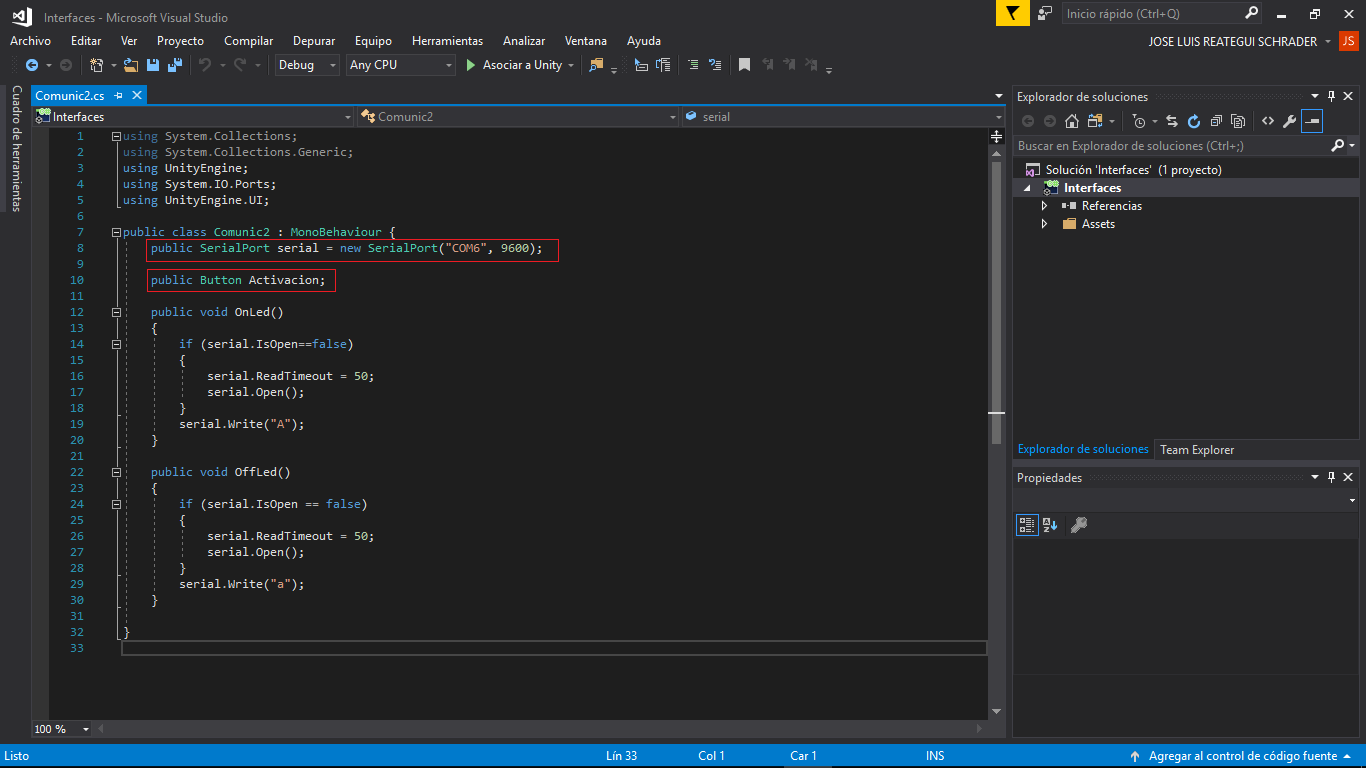Click the View Code angle-brackets icon
The width and height of the screenshot is (1366, 768).
(x=1268, y=121)
